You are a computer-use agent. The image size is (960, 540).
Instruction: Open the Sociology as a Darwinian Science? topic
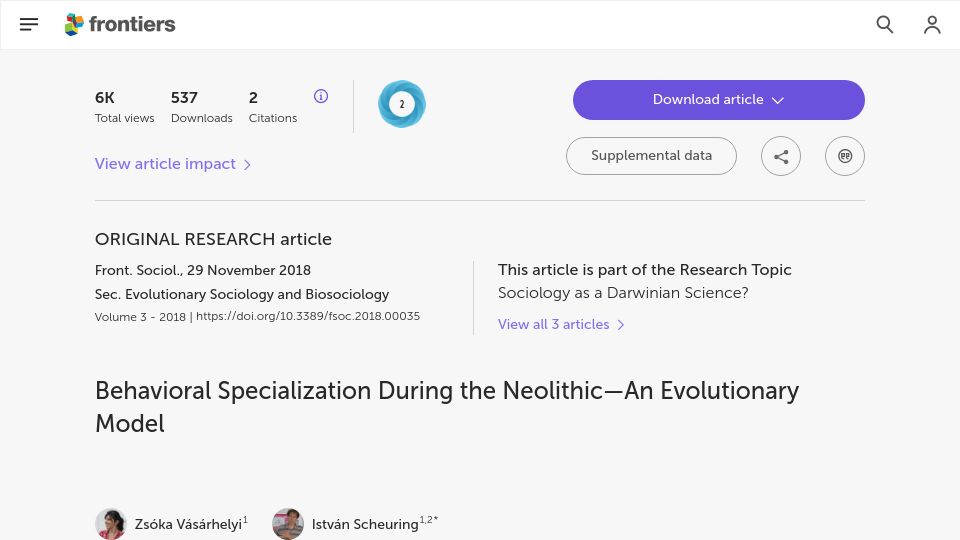pos(623,293)
